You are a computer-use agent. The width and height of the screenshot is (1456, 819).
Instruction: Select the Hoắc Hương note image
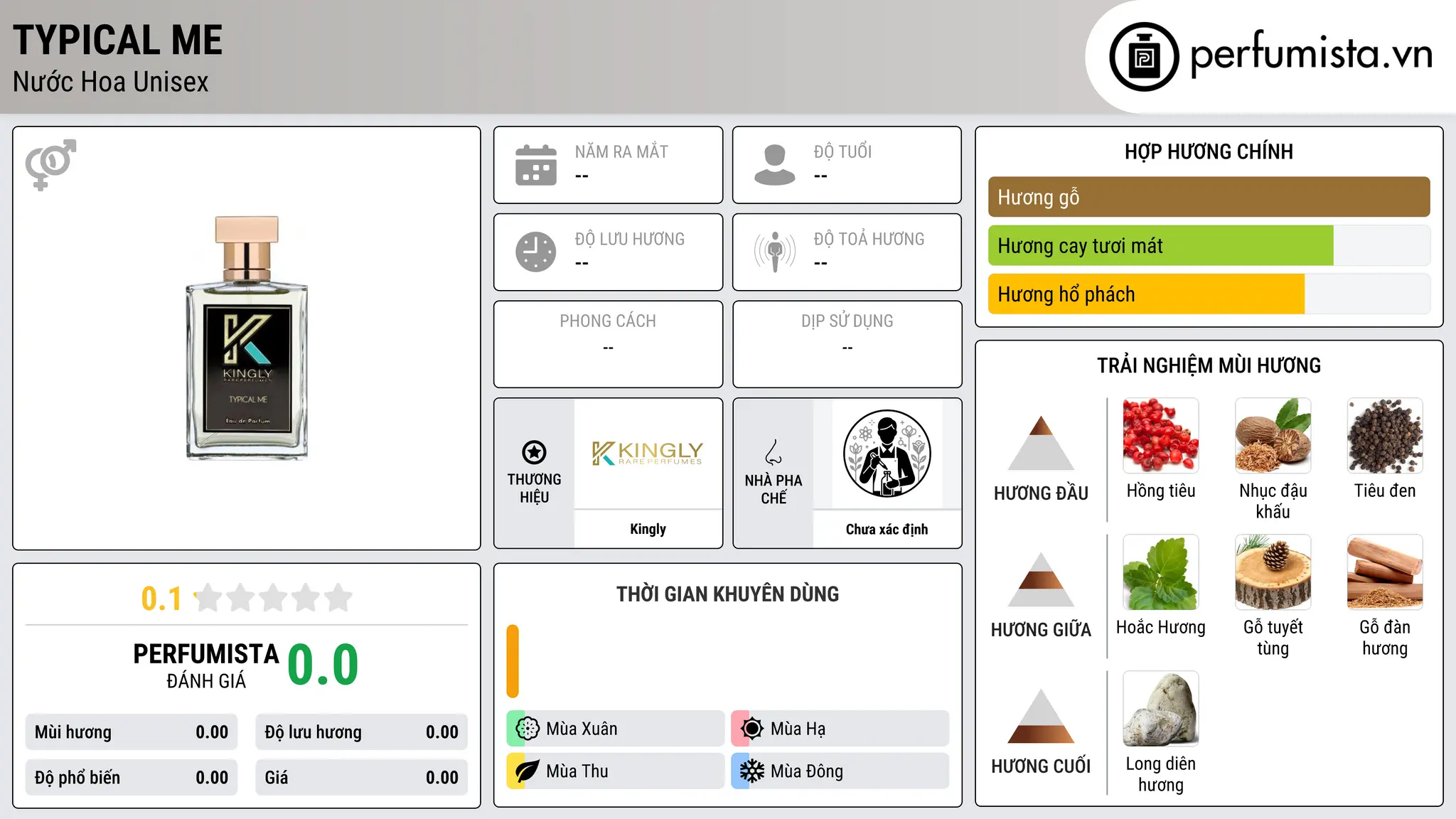(x=1161, y=572)
